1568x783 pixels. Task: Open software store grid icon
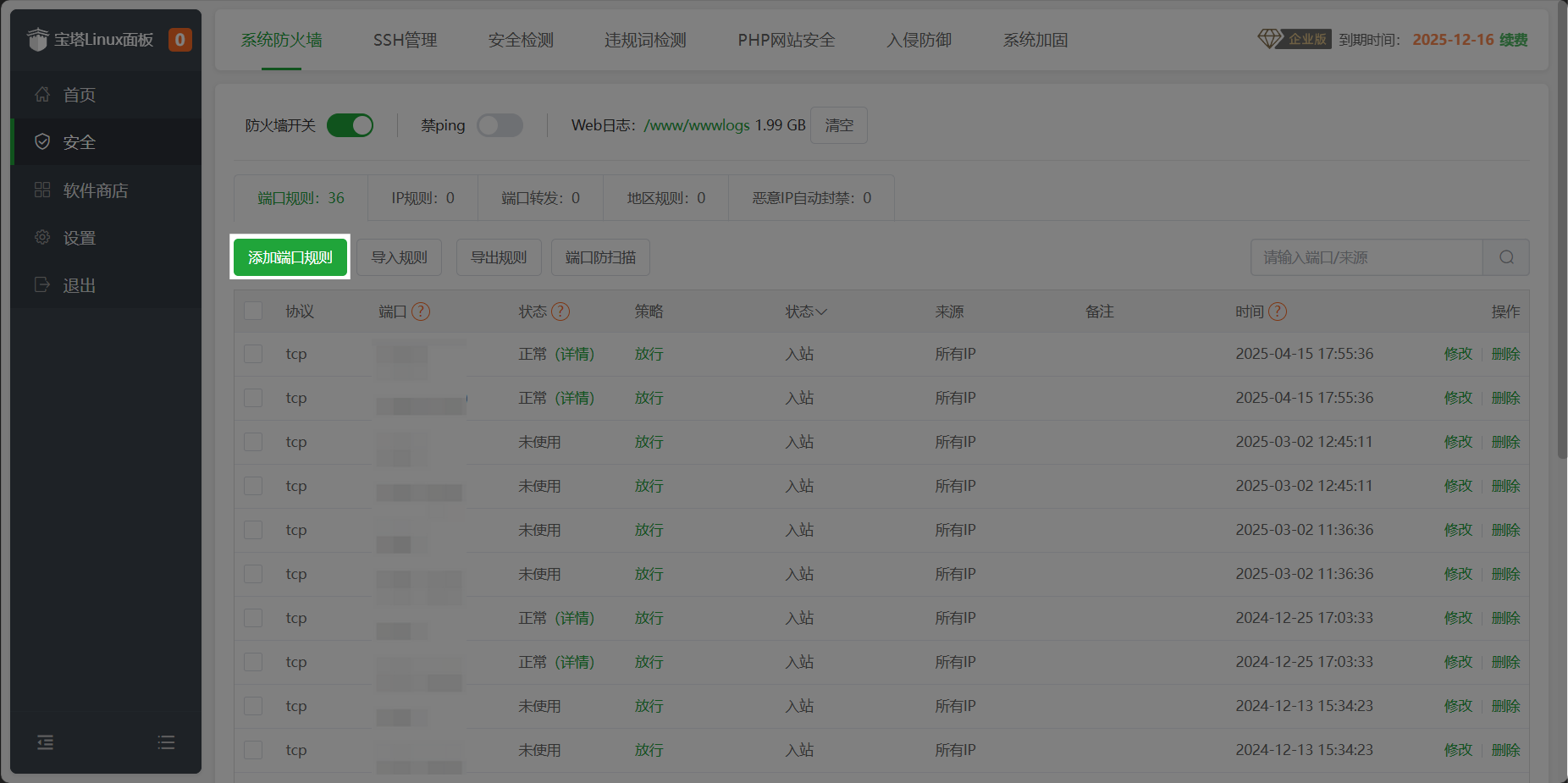pos(42,190)
